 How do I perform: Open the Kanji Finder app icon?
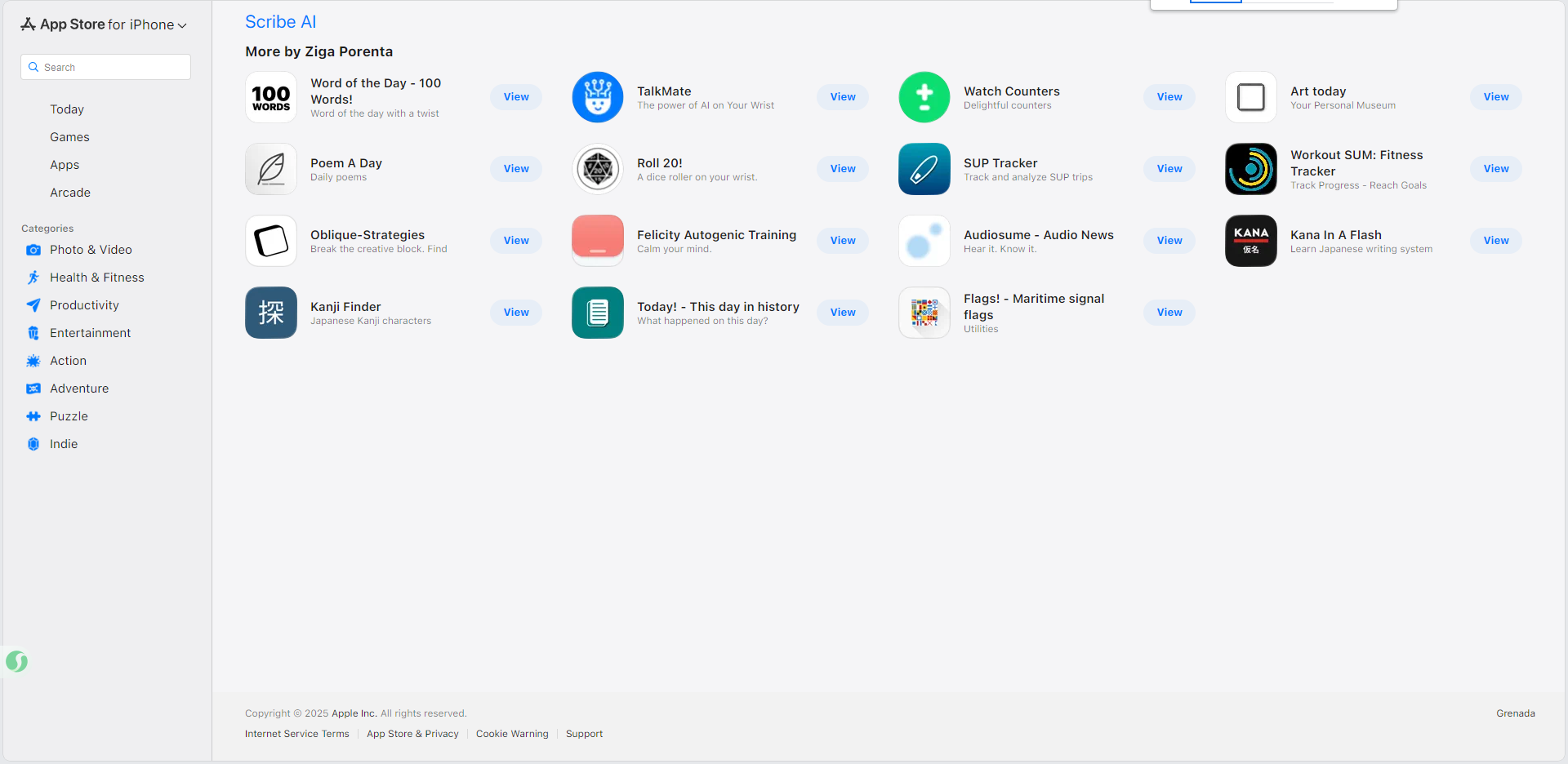pos(270,313)
